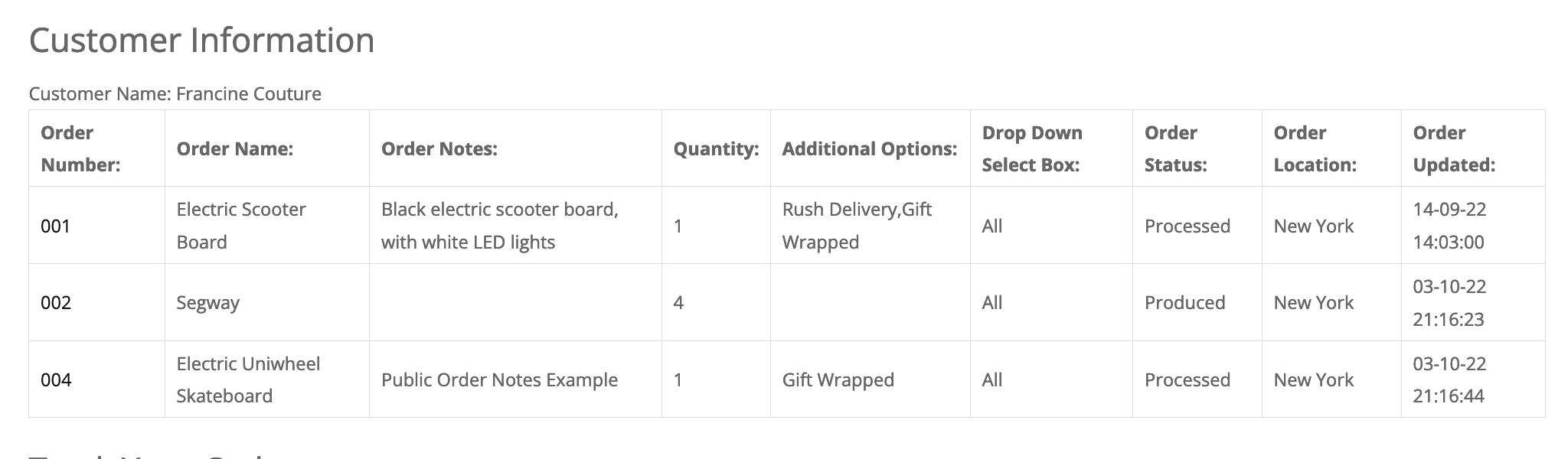This screenshot has width=1568, height=459.
Task: Click the Produced status for Segway order
Action: 1184,303
